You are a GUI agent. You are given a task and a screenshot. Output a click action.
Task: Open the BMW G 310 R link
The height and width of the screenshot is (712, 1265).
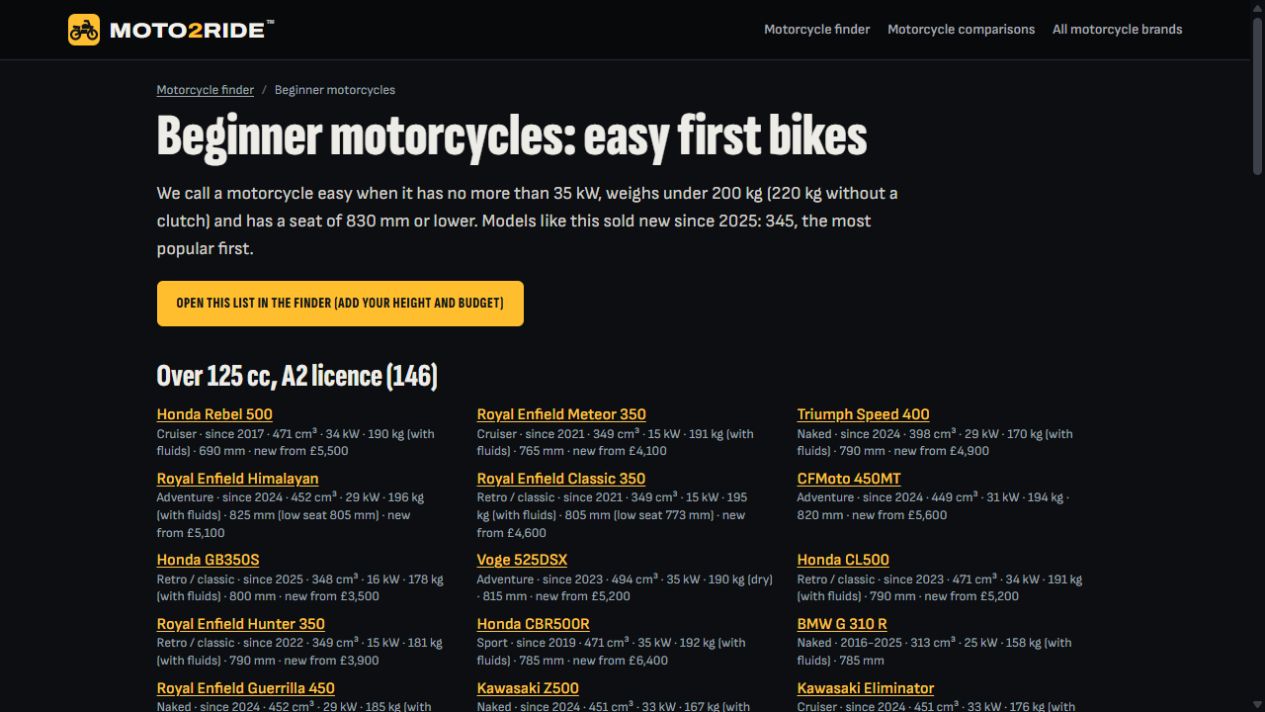(842, 624)
